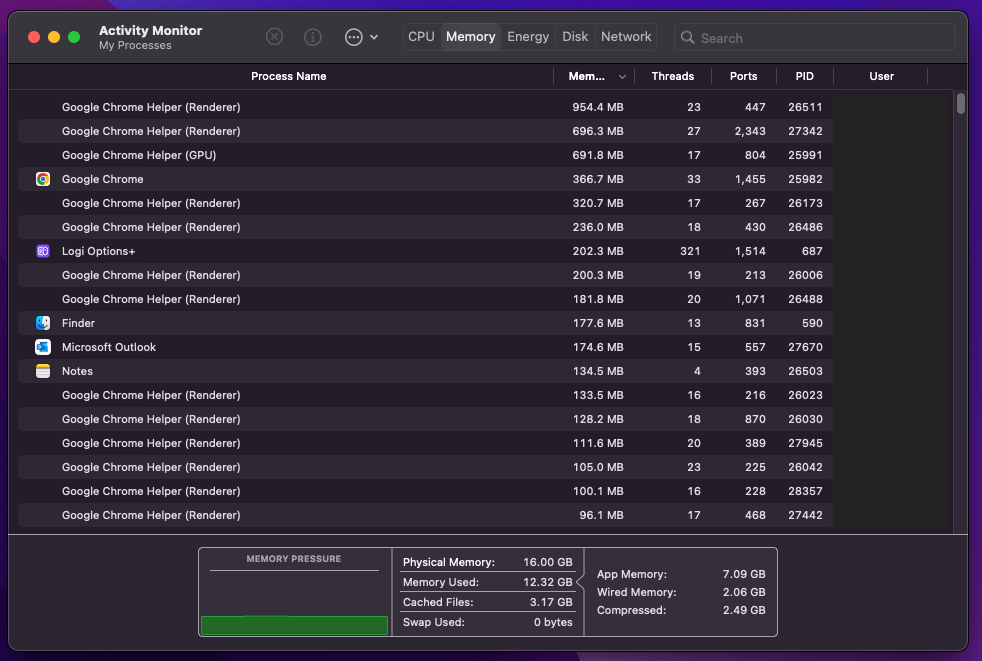The width and height of the screenshot is (982, 661).
Task: Select the Finder process name
Action: (x=78, y=323)
